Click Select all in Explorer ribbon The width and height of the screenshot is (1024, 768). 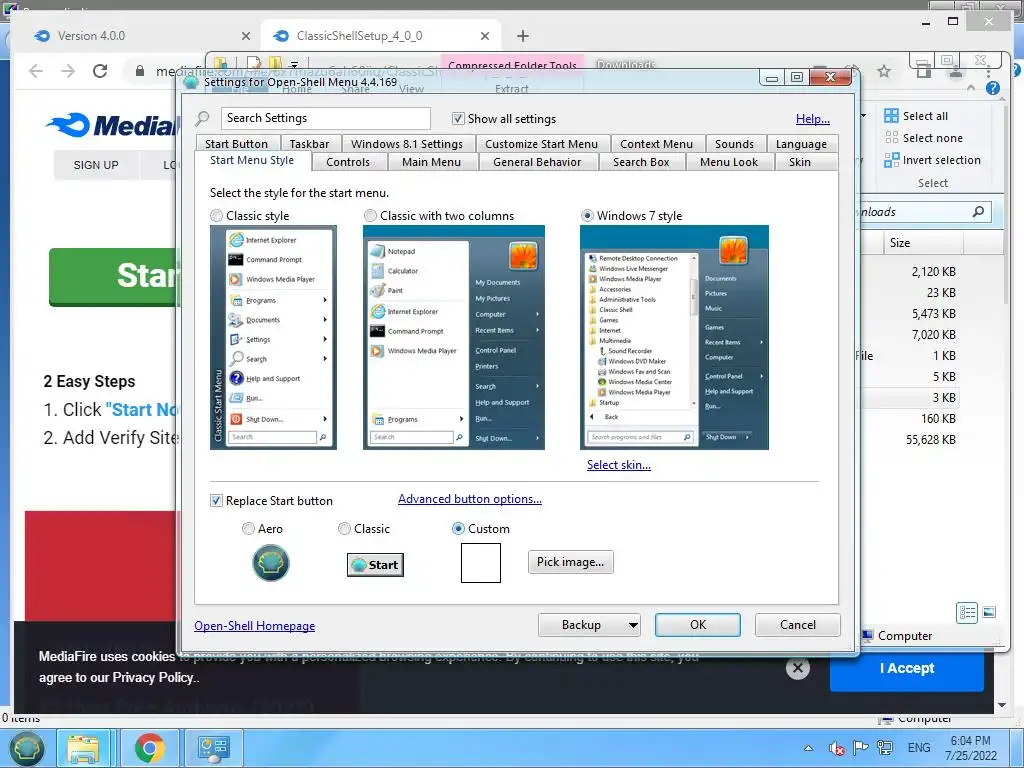coord(916,116)
